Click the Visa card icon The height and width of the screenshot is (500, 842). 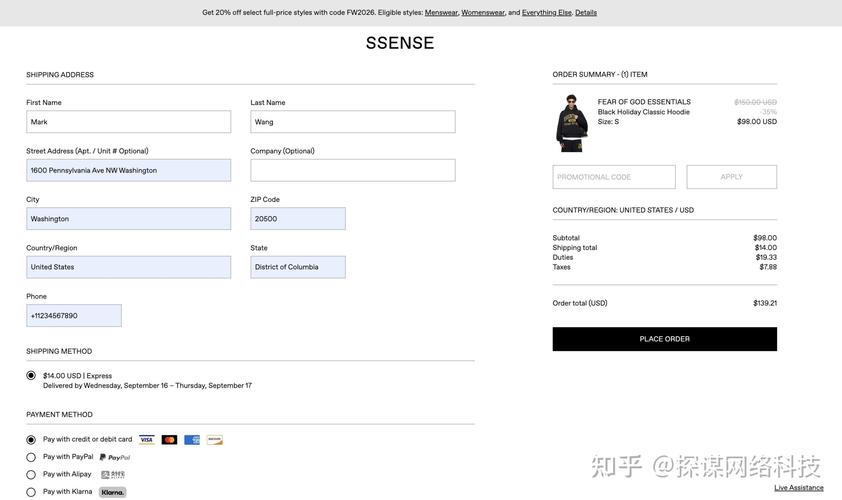coord(147,440)
